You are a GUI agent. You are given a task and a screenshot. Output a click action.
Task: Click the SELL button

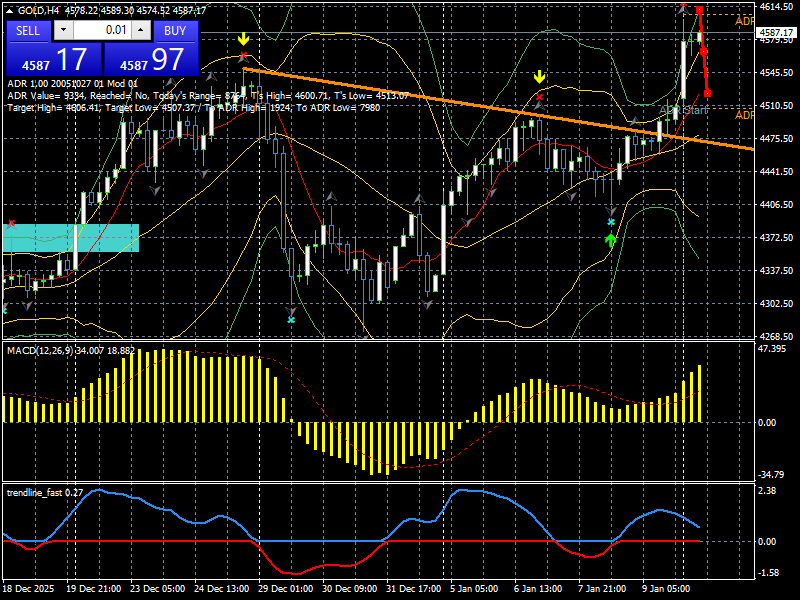pyautogui.click(x=28, y=31)
